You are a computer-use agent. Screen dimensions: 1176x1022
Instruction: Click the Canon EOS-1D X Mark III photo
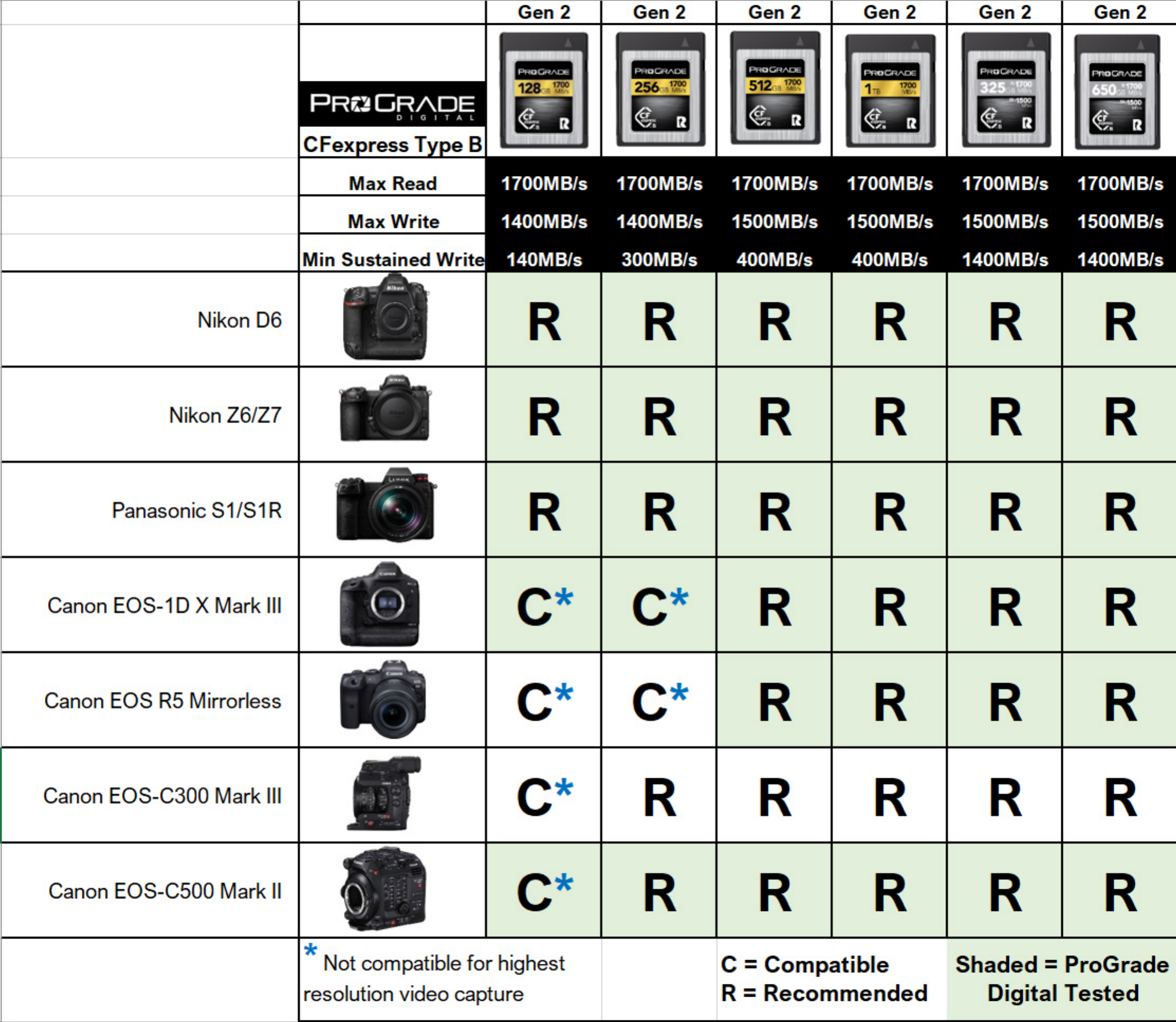(x=380, y=605)
